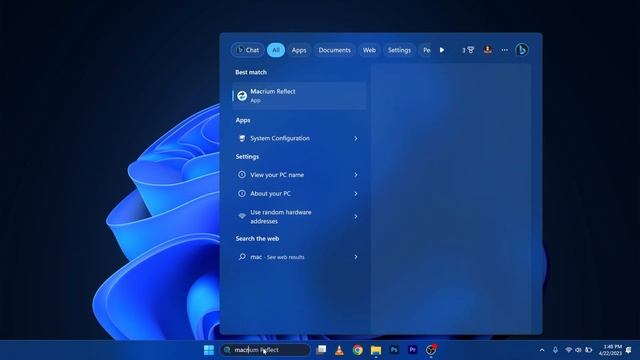Click the Best match heading
The width and height of the screenshot is (640, 360).
(x=251, y=72)
